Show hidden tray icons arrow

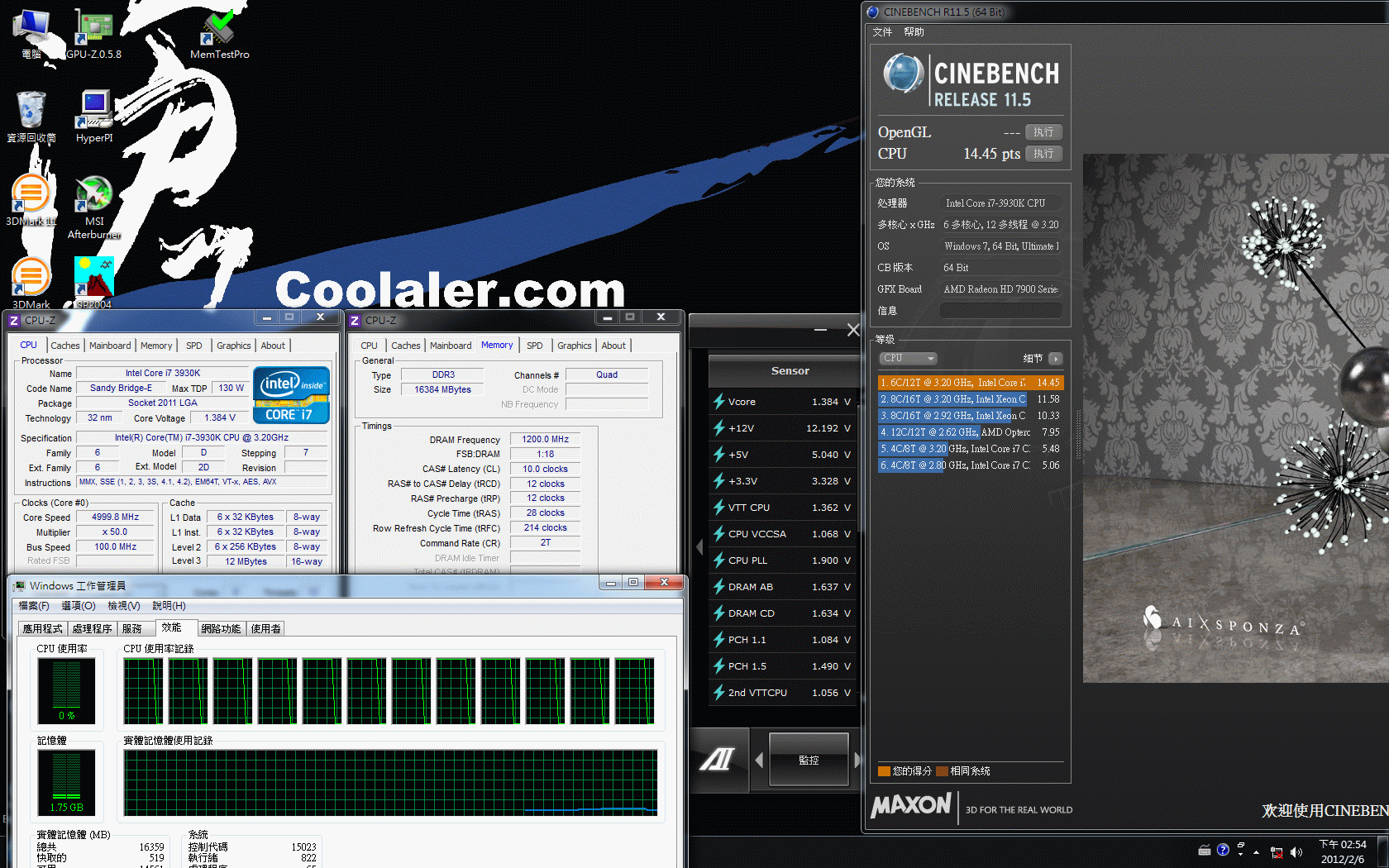(x=1257, y=851)
